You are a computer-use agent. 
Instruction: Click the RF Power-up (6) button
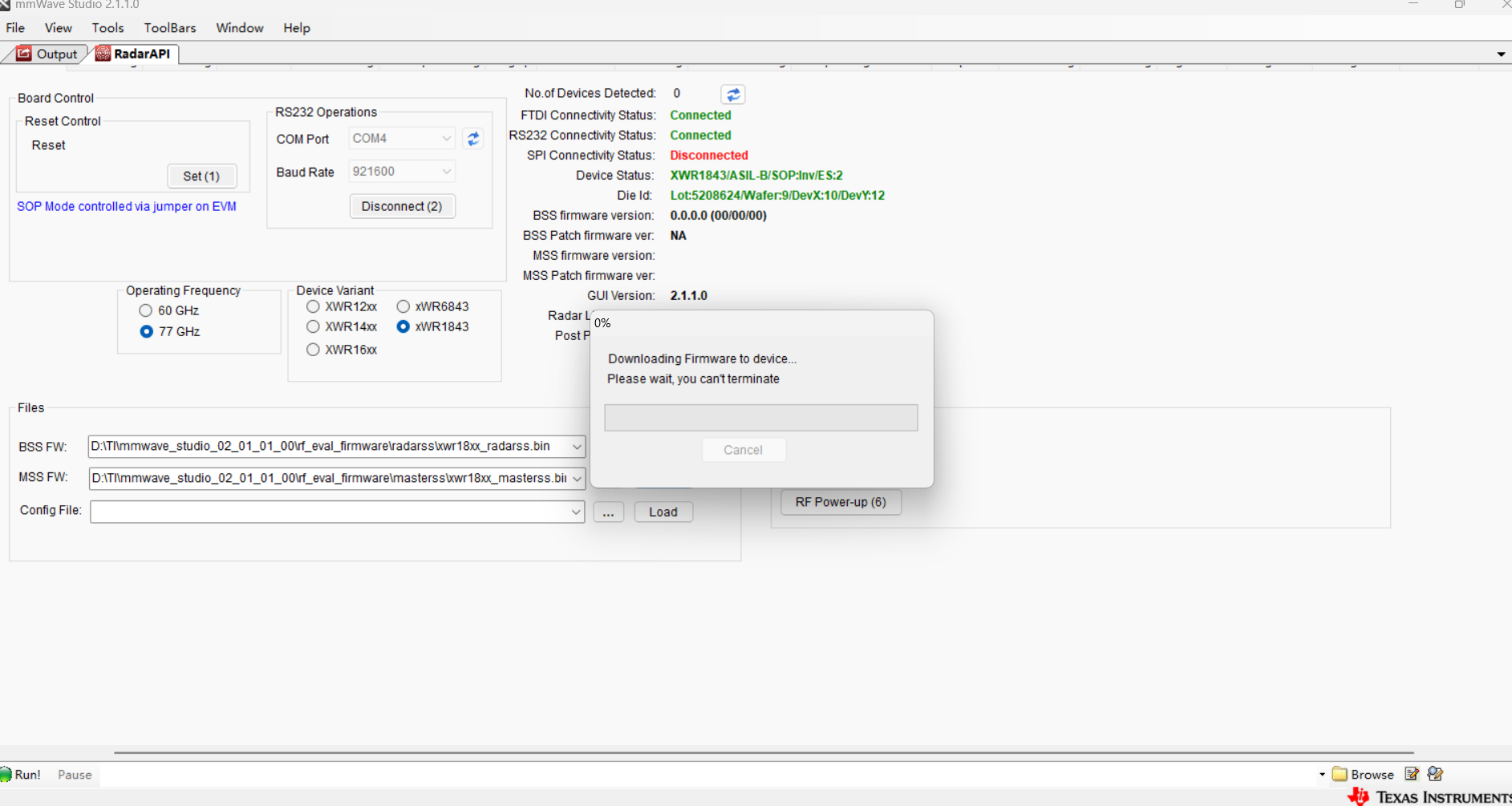point(841,502)
